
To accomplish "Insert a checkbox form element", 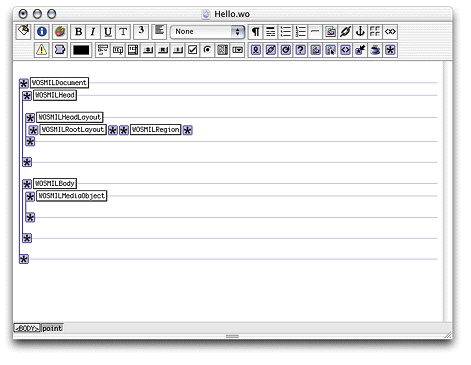I will click(x=192, y=50).
